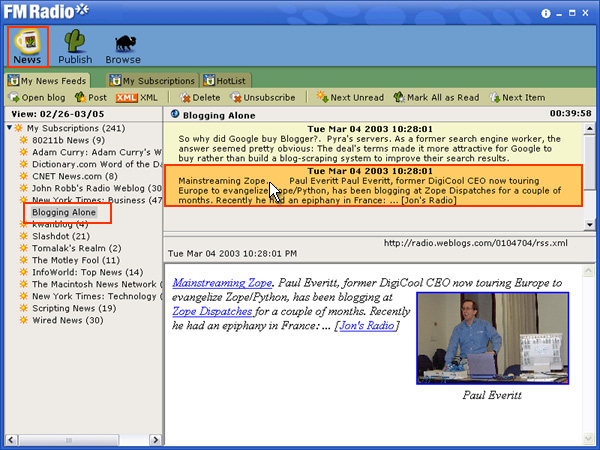The height and width of the screenshot is (450, 600).
Task: Click the info icon in title bar
Action: point(546,13)
